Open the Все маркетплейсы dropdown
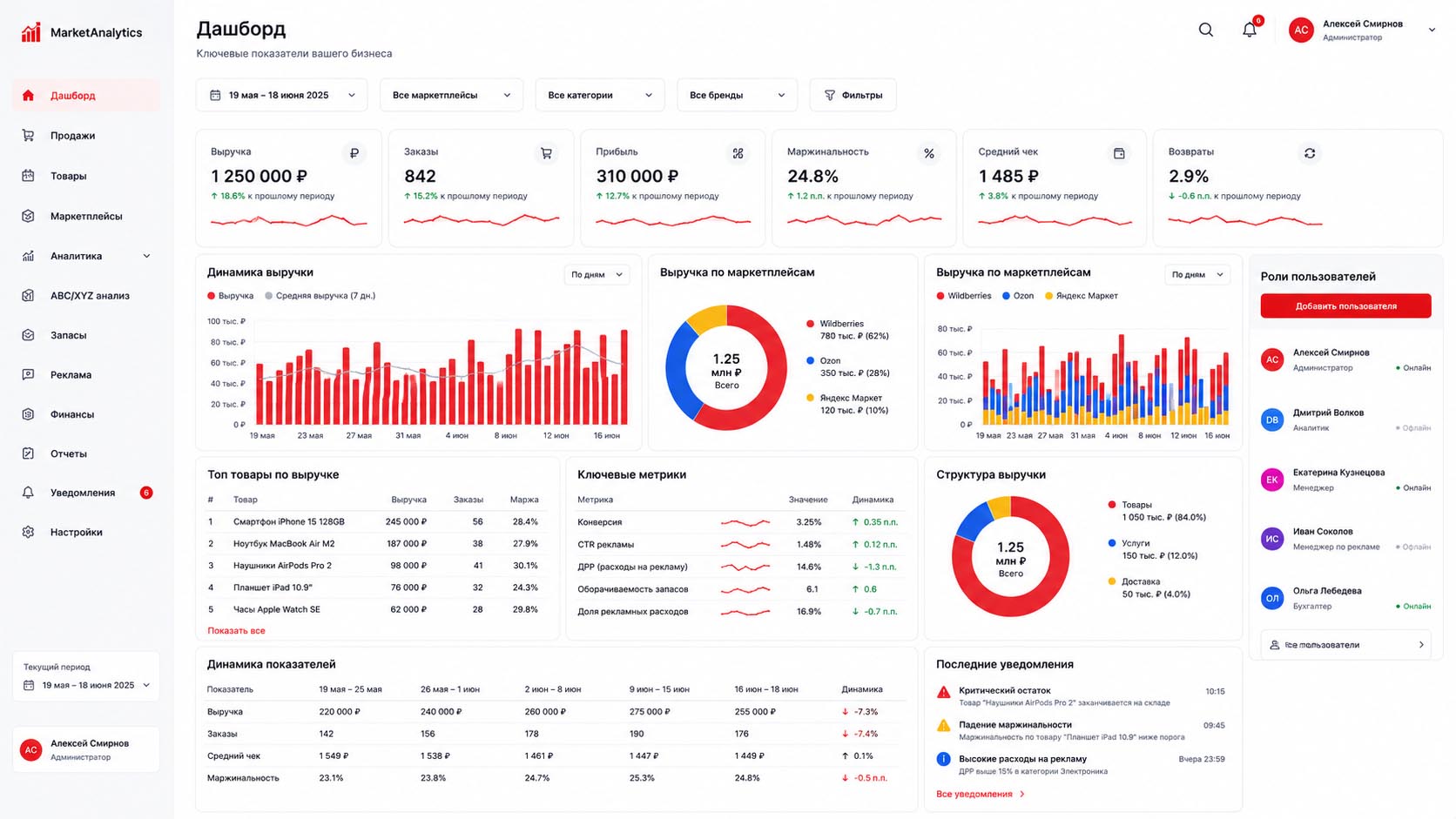 [x=451, y=95]
